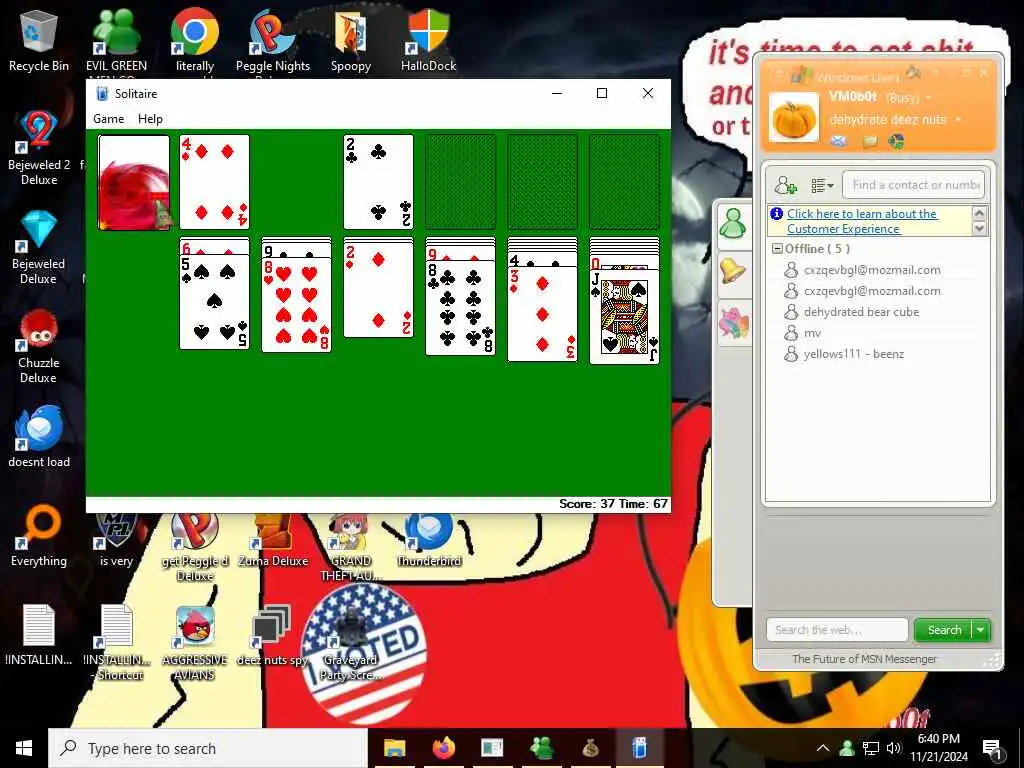This screenshot has height=768, width=1024.
Task: Open the Search button dropdown arrow
Action: click(x=981, y=630)
